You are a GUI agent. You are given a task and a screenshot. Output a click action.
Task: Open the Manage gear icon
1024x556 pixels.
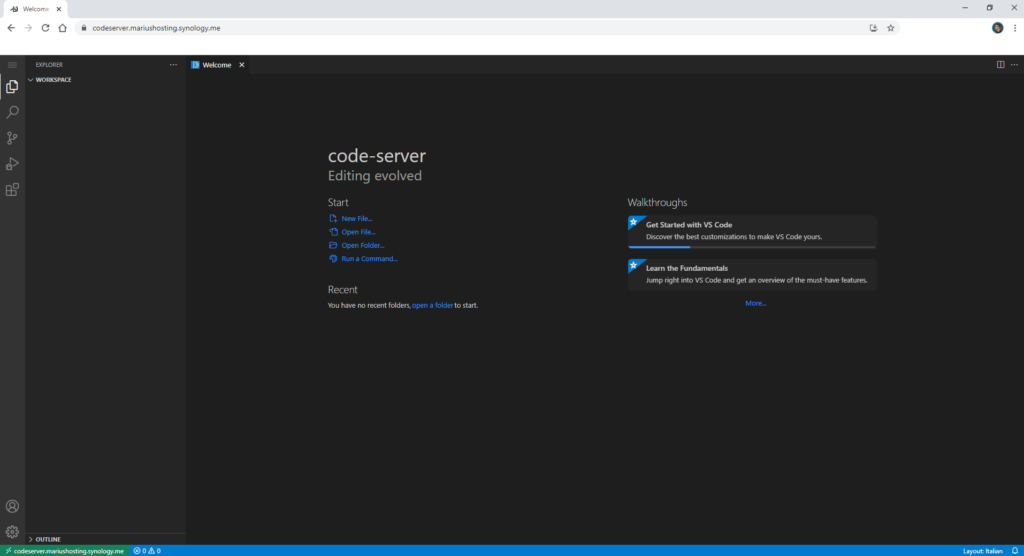pos(12,532)
